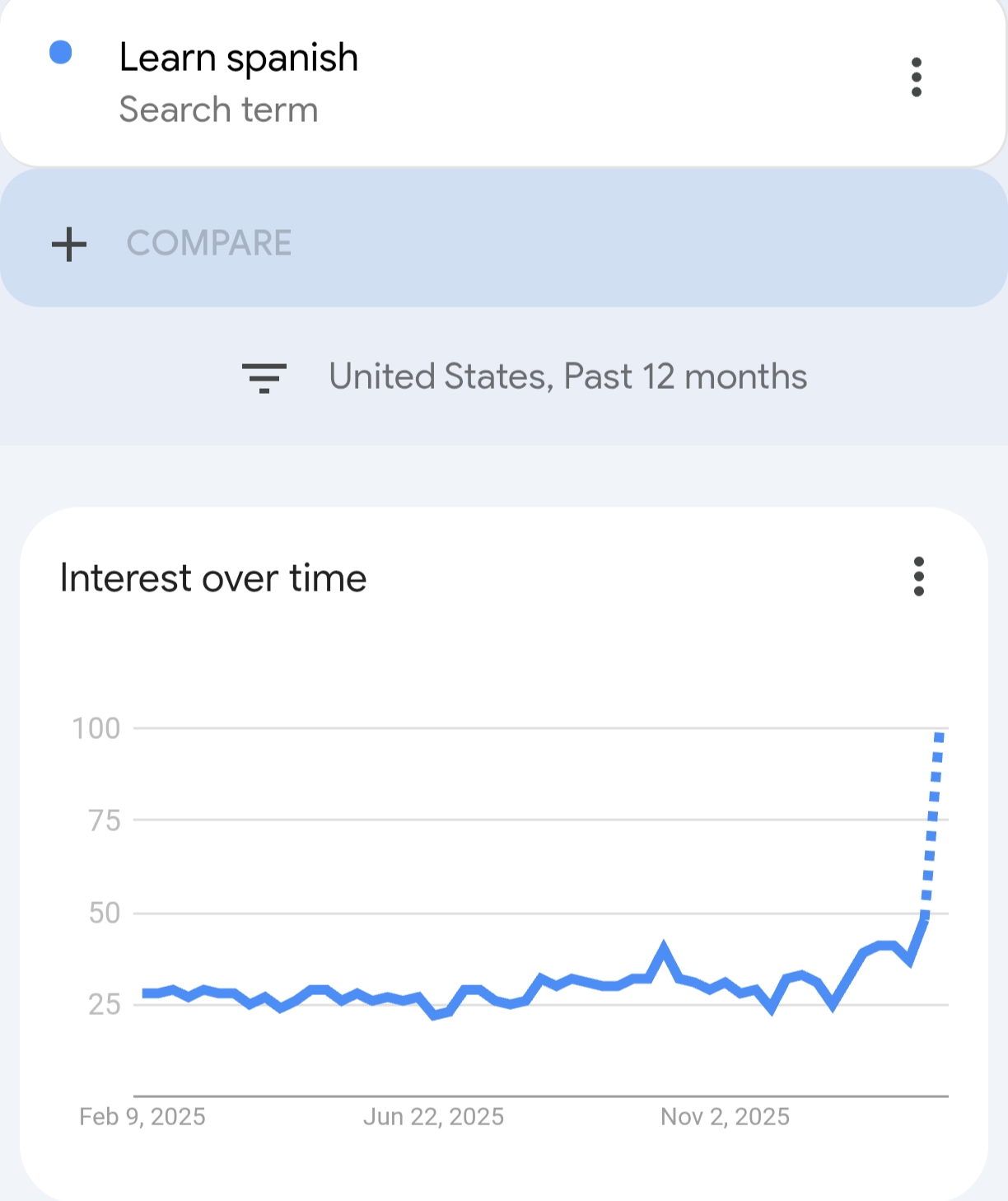1008x1201 pixels.
Task: Click the 25 value axis label
Action: (x=105, y=1004)
